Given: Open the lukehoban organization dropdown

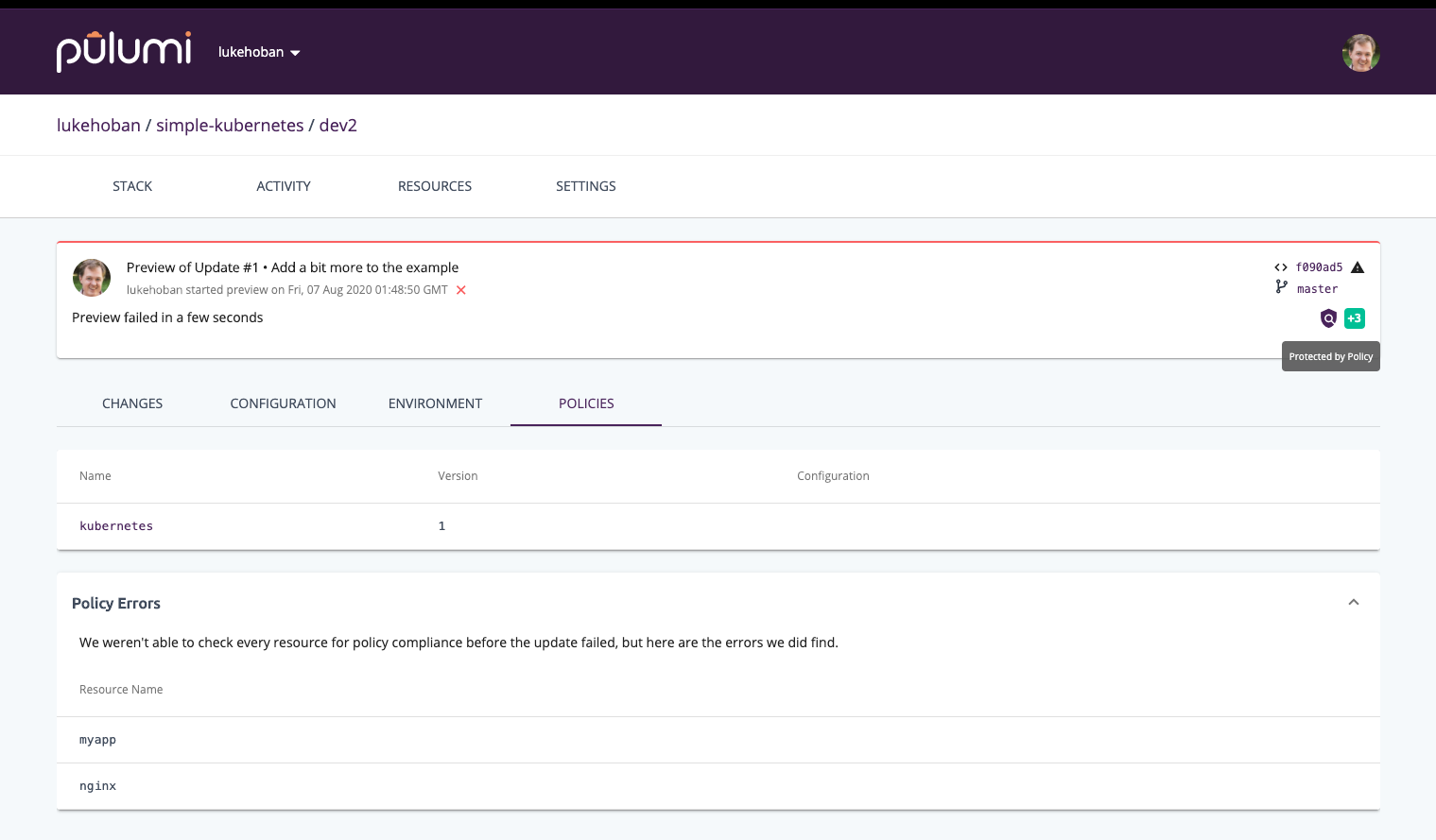Looking at the screenshot, I should pos(259,52).
